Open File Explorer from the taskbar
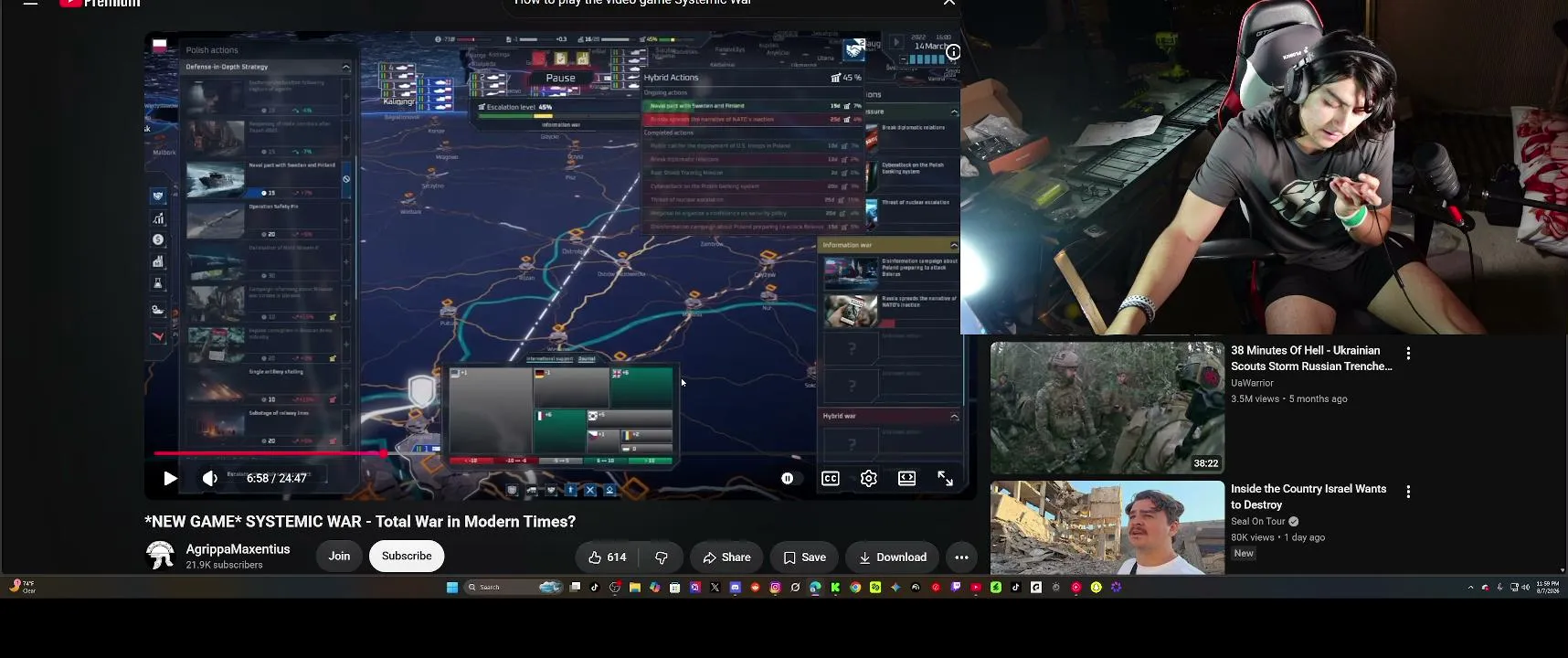The image size is (1568, 658). point(635,588)
